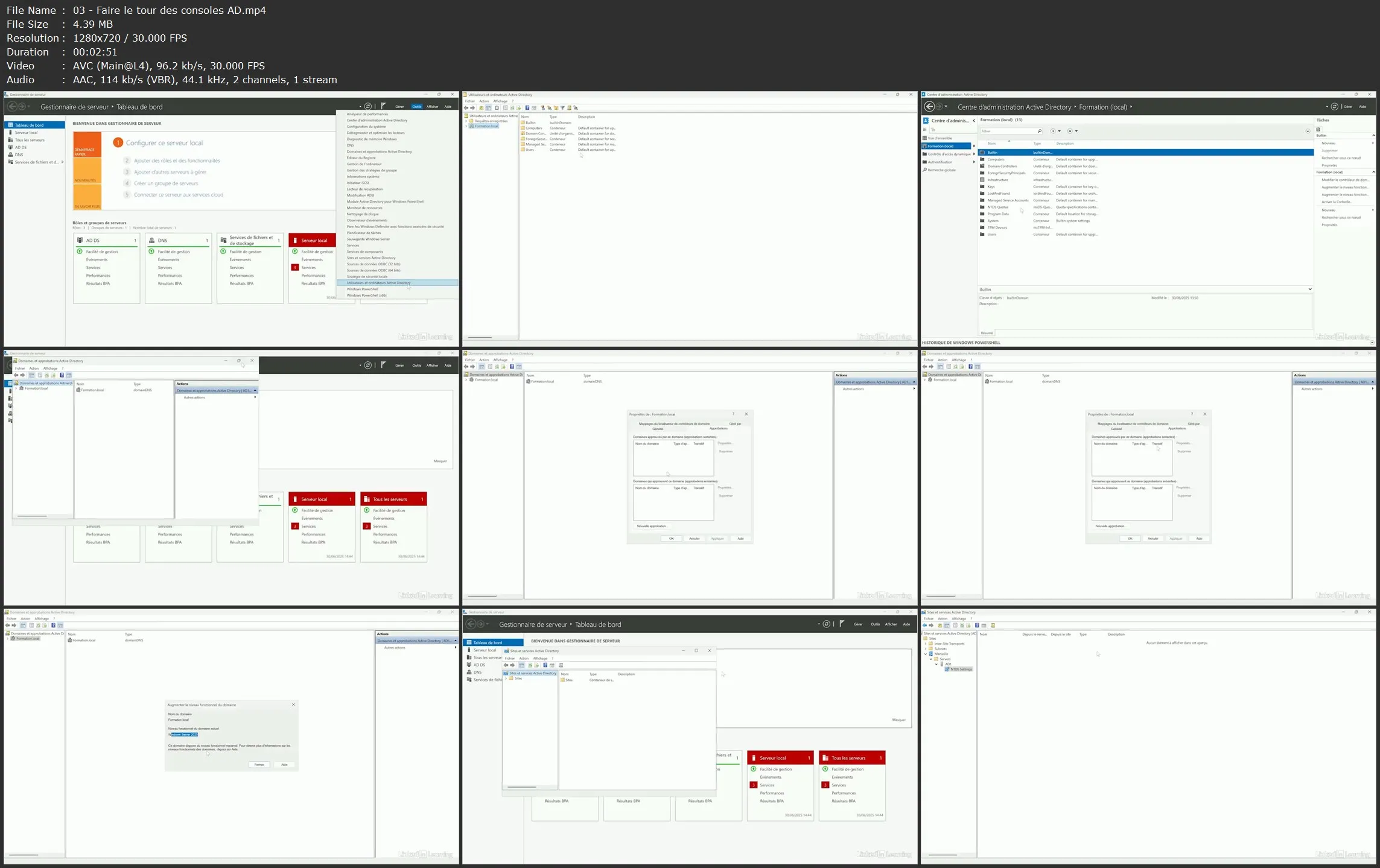Click the NOUVEAUTÉS tile in welcome panel

coord(87,171)
